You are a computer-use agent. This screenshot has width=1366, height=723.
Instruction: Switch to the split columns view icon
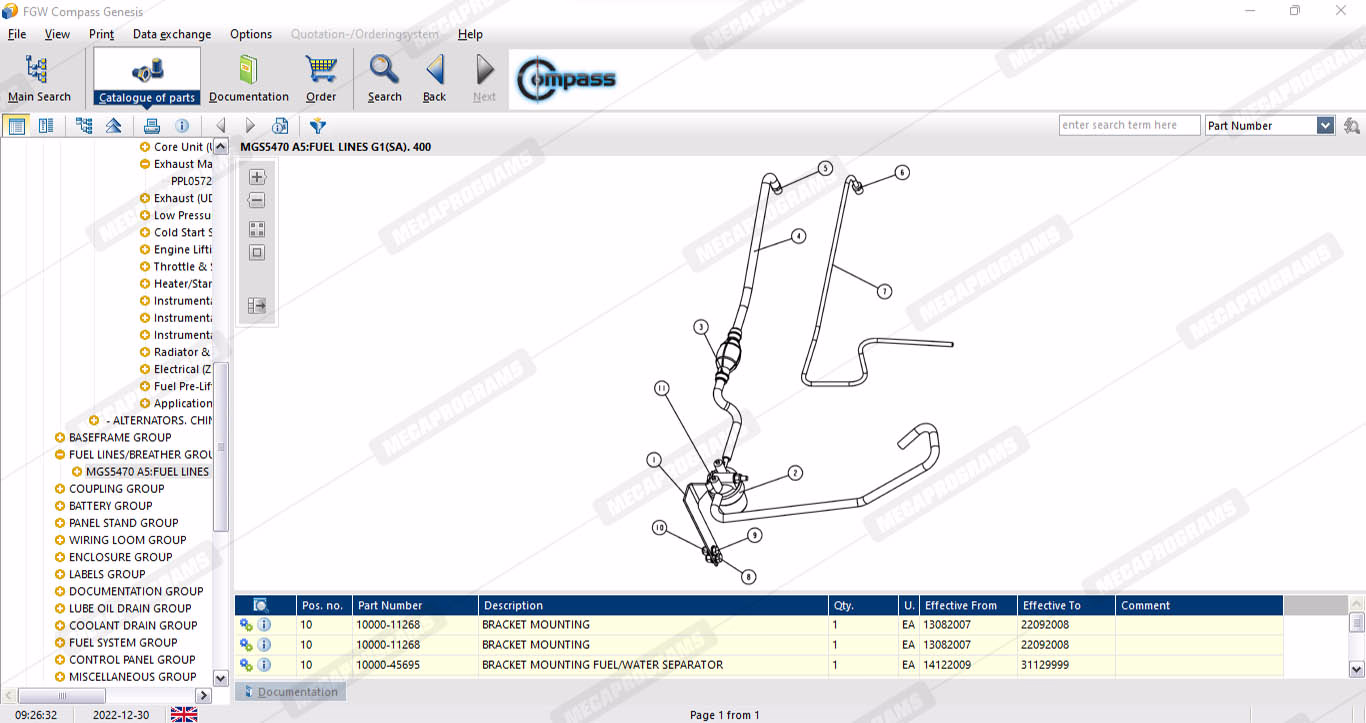point(46,126)
